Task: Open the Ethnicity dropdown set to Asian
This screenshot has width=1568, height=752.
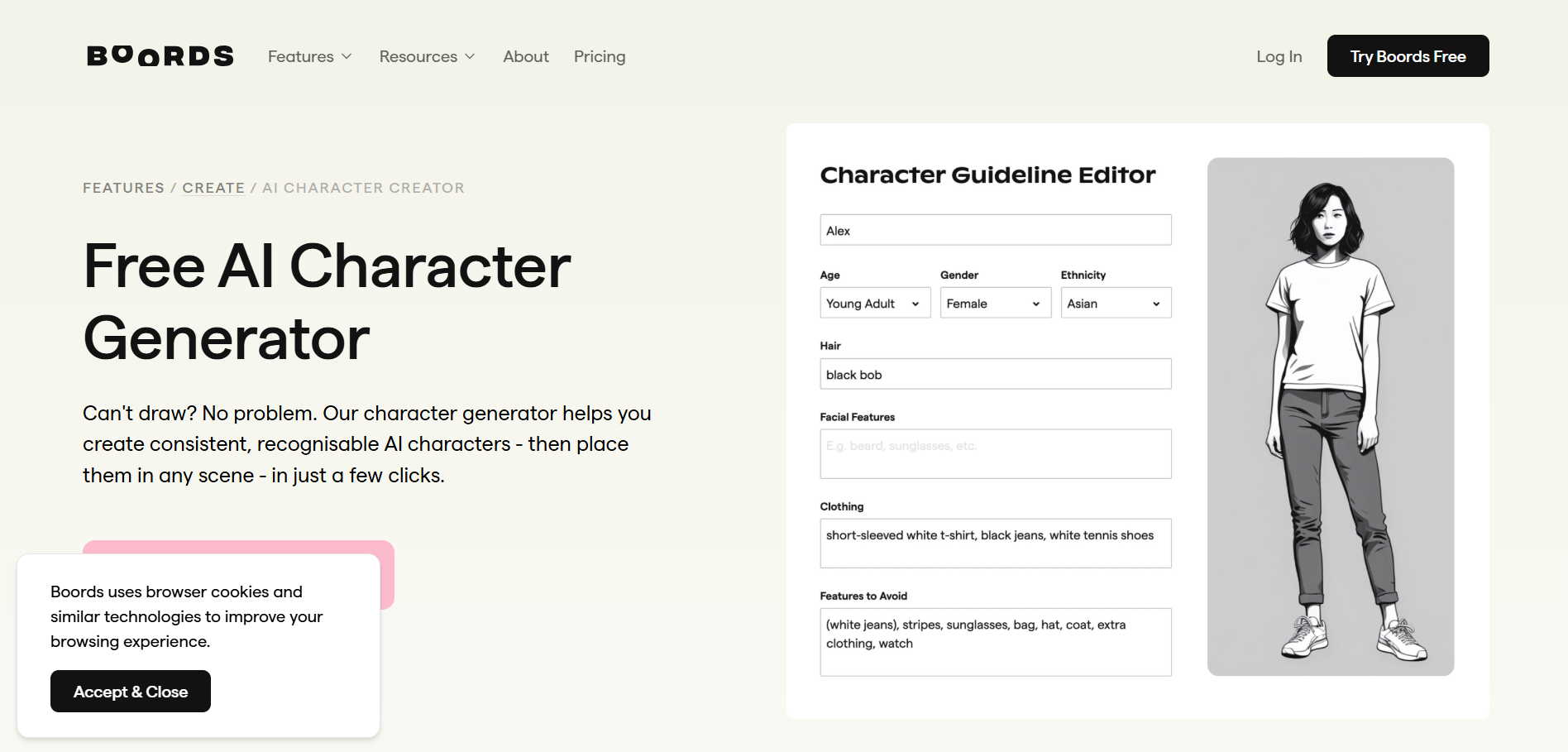Action: pos(1116,303)
